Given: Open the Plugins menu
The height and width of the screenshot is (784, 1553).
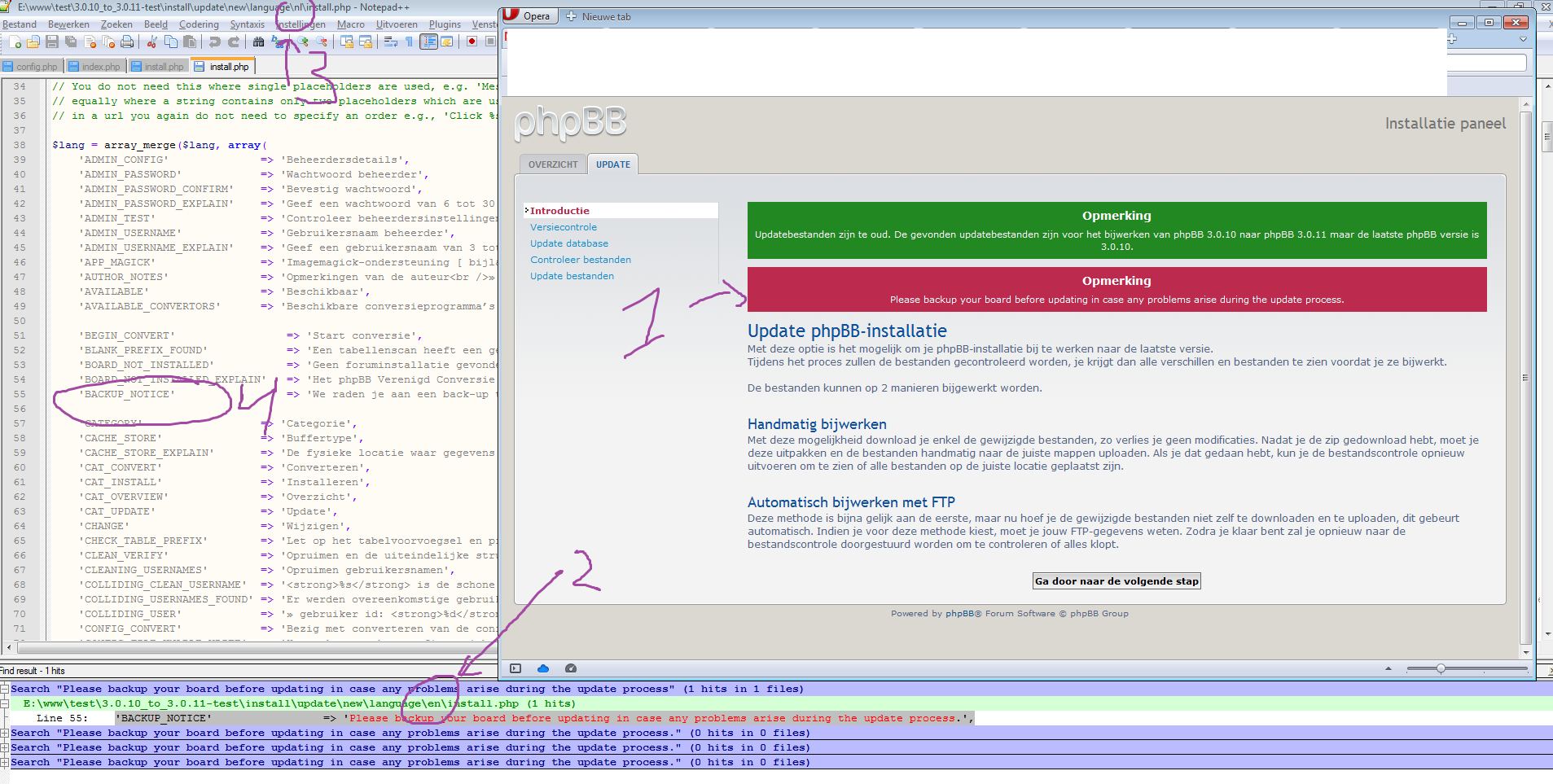Looking at the screenshot, I should coord(445,24).
